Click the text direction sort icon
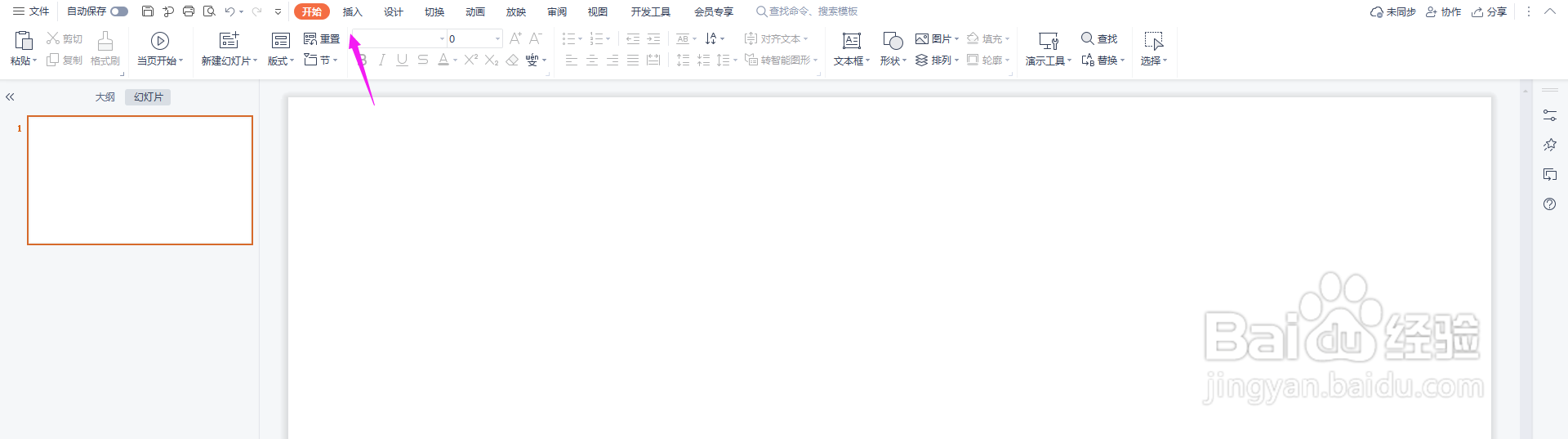Image resolution: width=1568 pixels, height=439 pixels. click(x=711, y=38)
